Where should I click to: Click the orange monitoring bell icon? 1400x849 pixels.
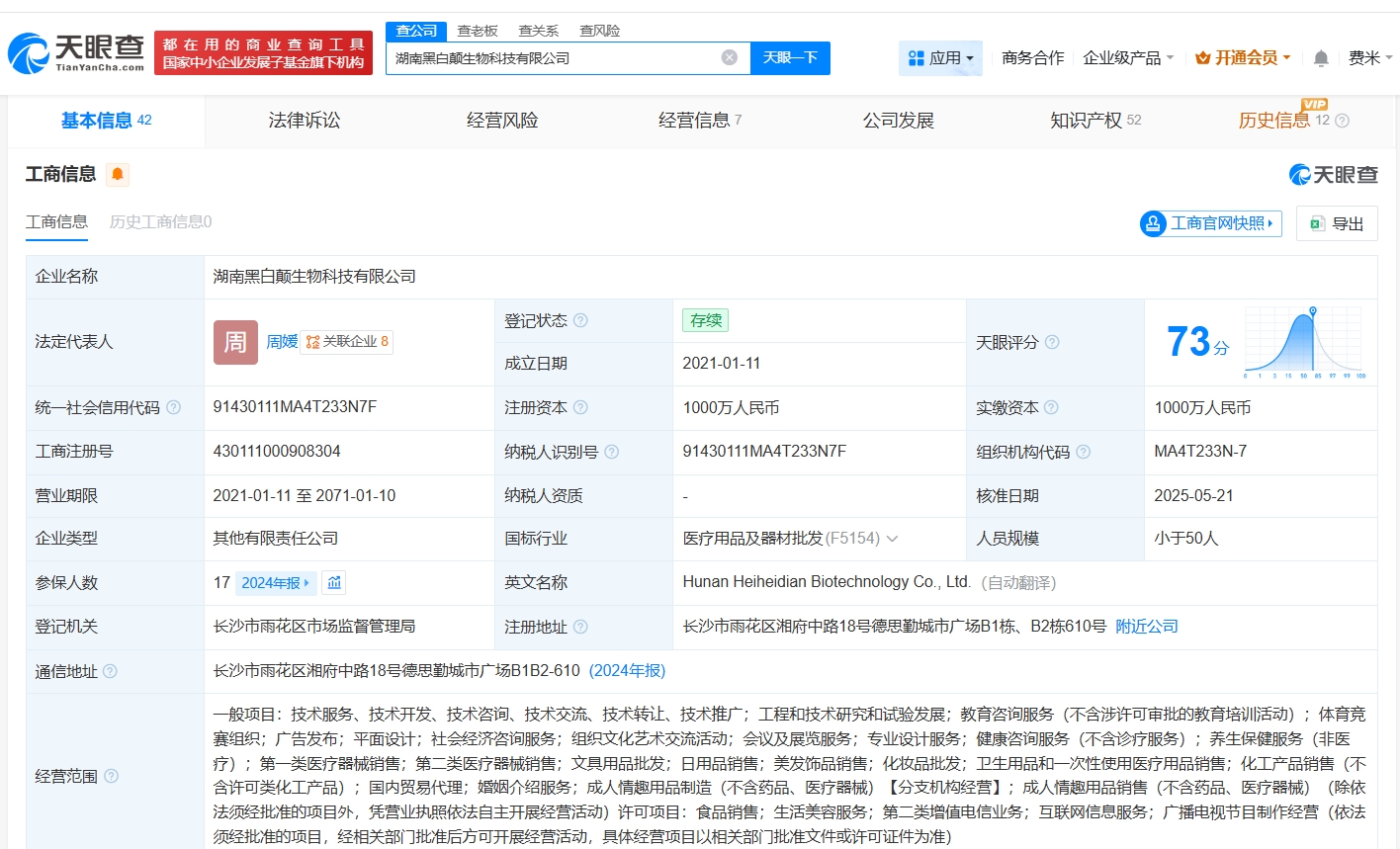coord(118,175)
